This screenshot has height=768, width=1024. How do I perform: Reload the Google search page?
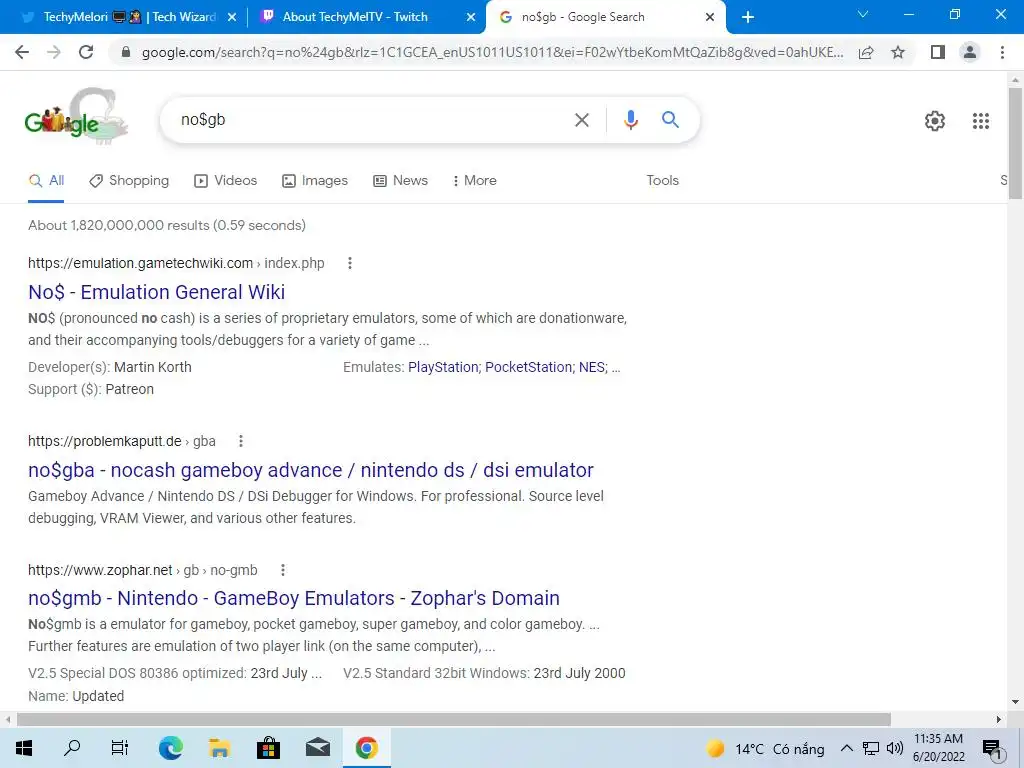(86, 52)
